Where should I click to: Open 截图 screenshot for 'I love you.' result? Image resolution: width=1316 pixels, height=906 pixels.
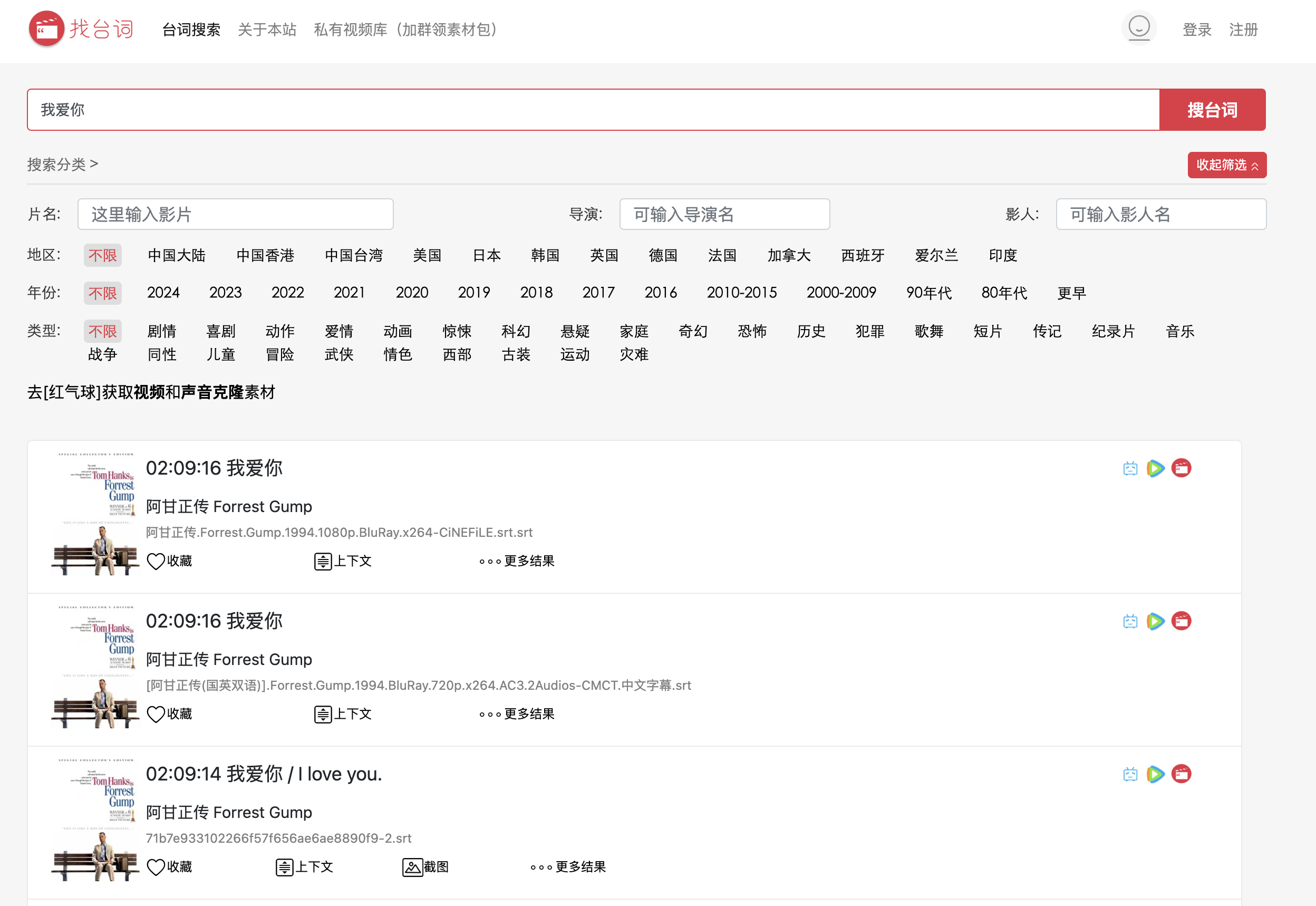click(x=425, y=867)
